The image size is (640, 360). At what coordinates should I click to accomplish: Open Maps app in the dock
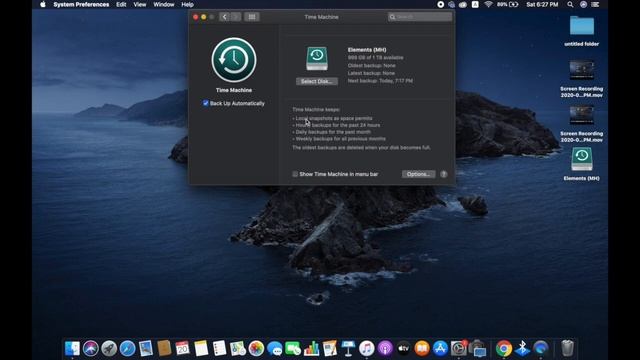point(238,349)
